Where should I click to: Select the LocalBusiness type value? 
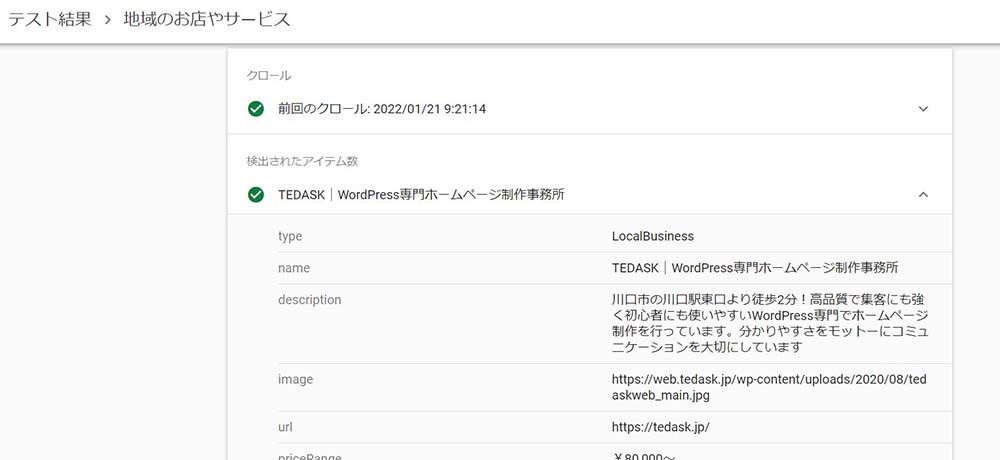point(652,236)
